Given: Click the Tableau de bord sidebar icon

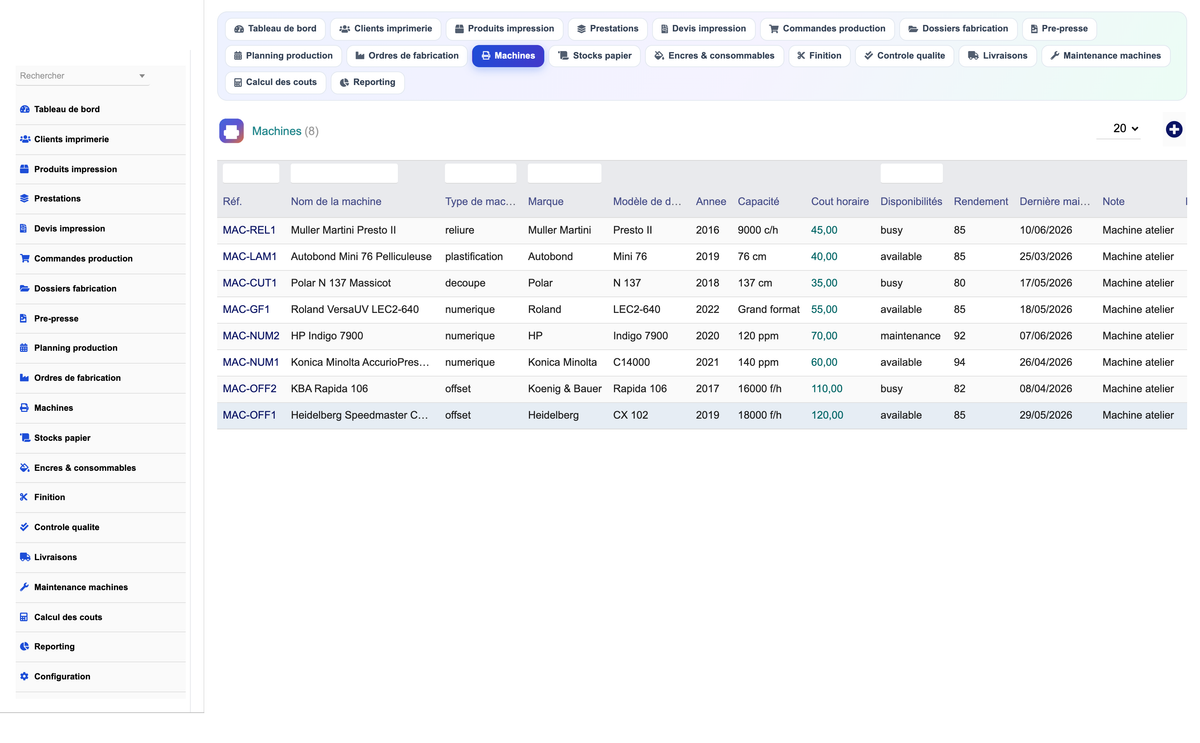Looking at the screenshot, I should (24, 109).
